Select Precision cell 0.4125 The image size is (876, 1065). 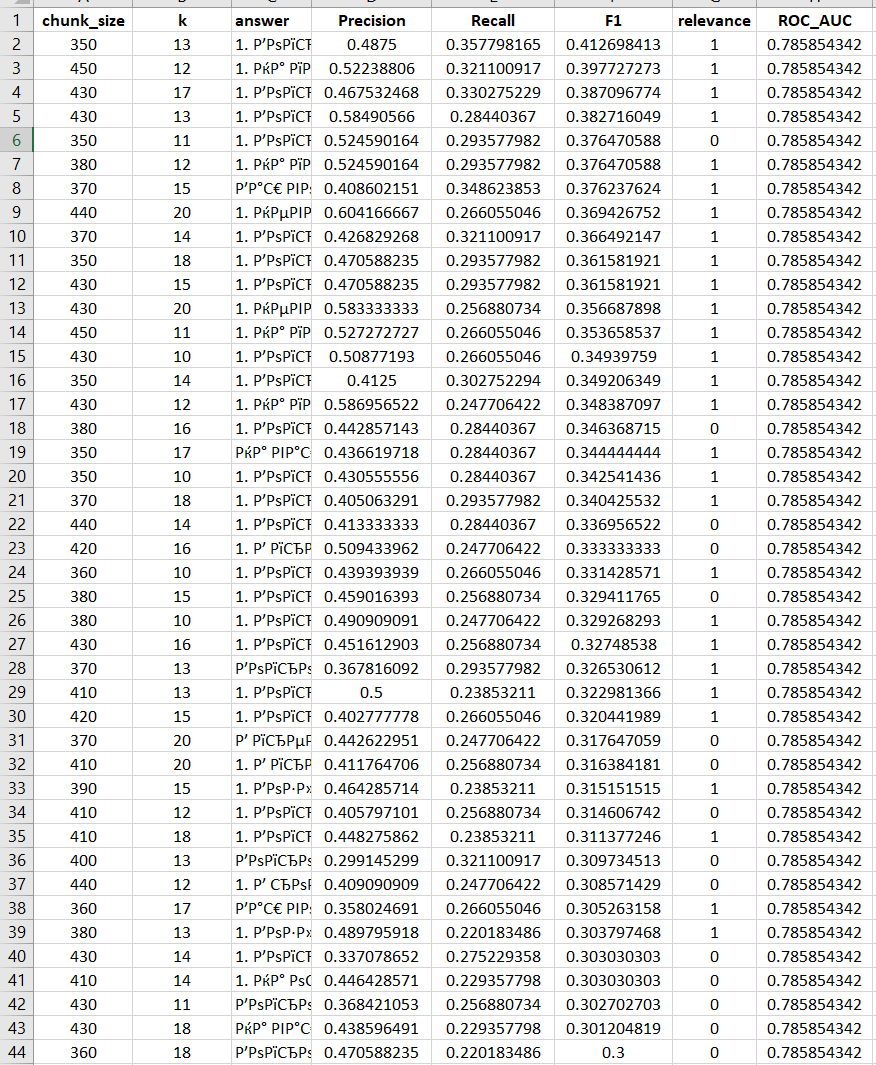371,380
